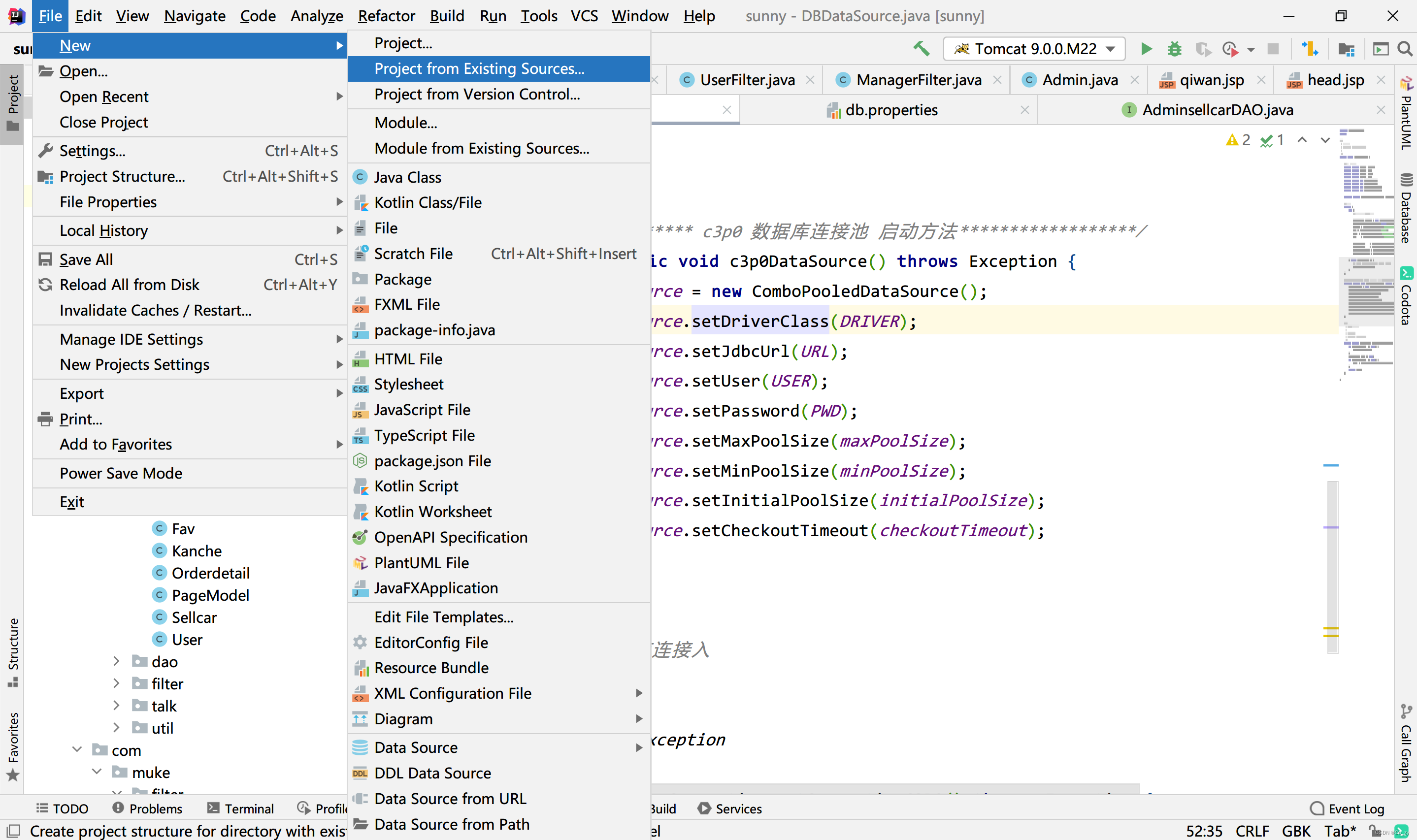Run the Tomcat configuration with green play
The image size is (1417, 840).
click(1146, 49)
